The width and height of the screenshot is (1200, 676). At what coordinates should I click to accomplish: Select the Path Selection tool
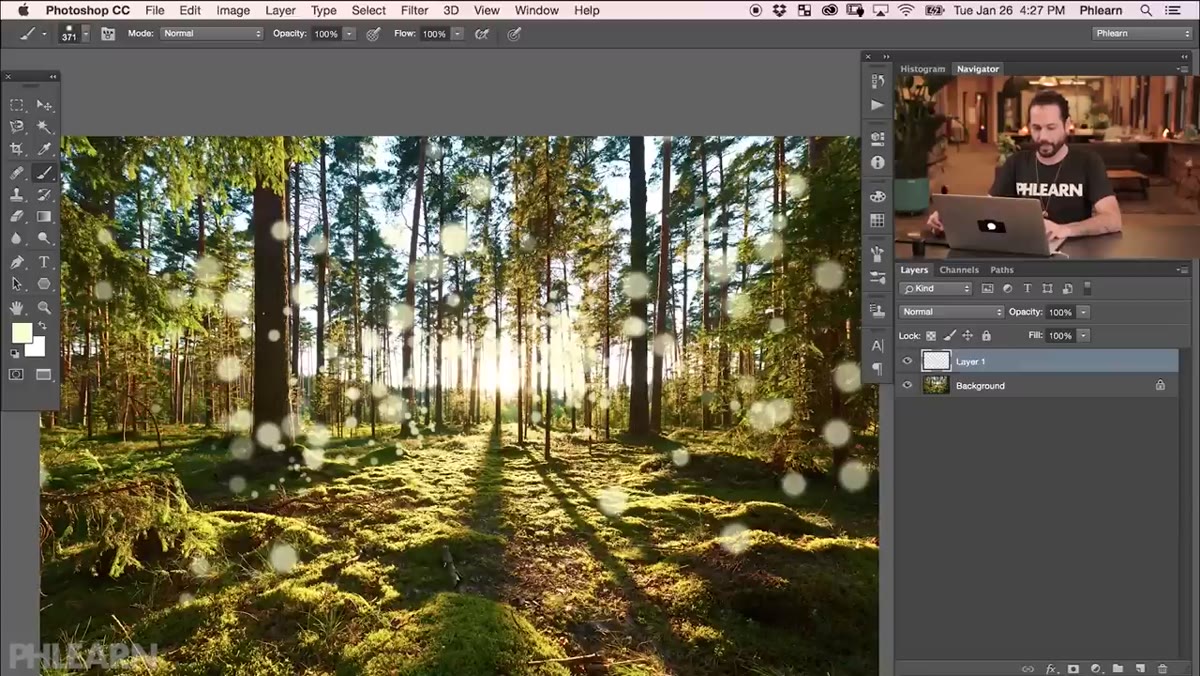[17, 284]
